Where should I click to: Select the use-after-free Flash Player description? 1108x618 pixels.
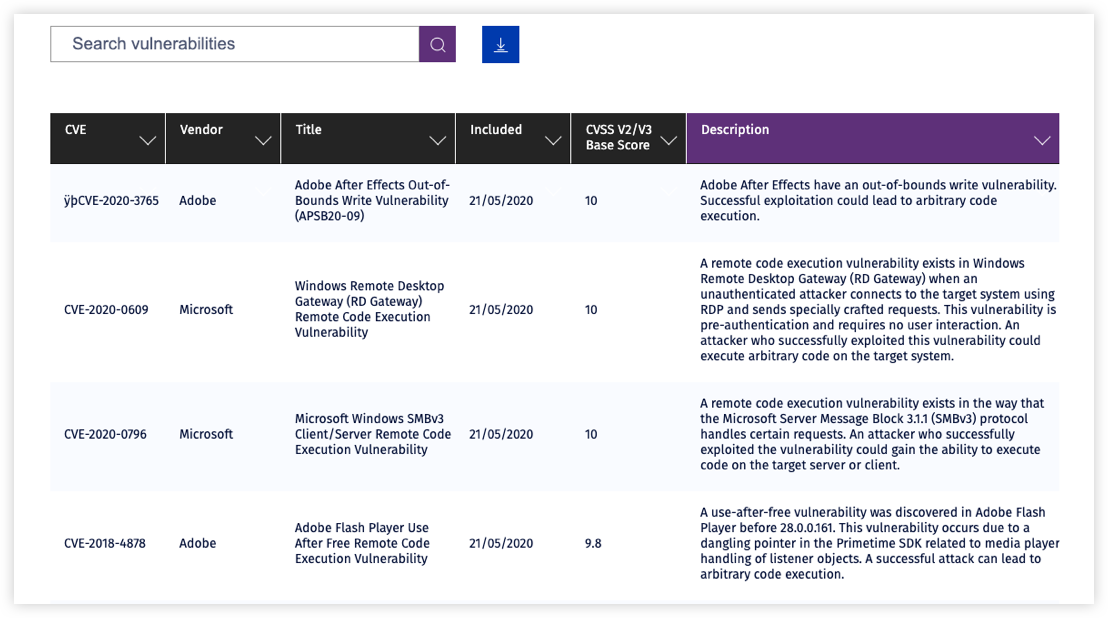pyautogui.click(x=880, y=543)
